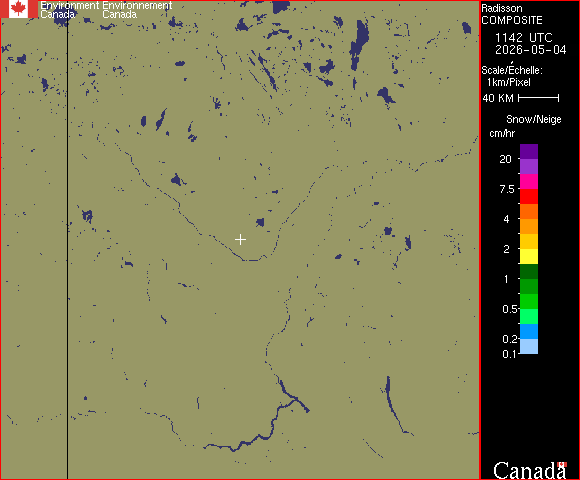
Task: Select the dark green 1 cm/hr swatch
Action: [x=529, y=271]
